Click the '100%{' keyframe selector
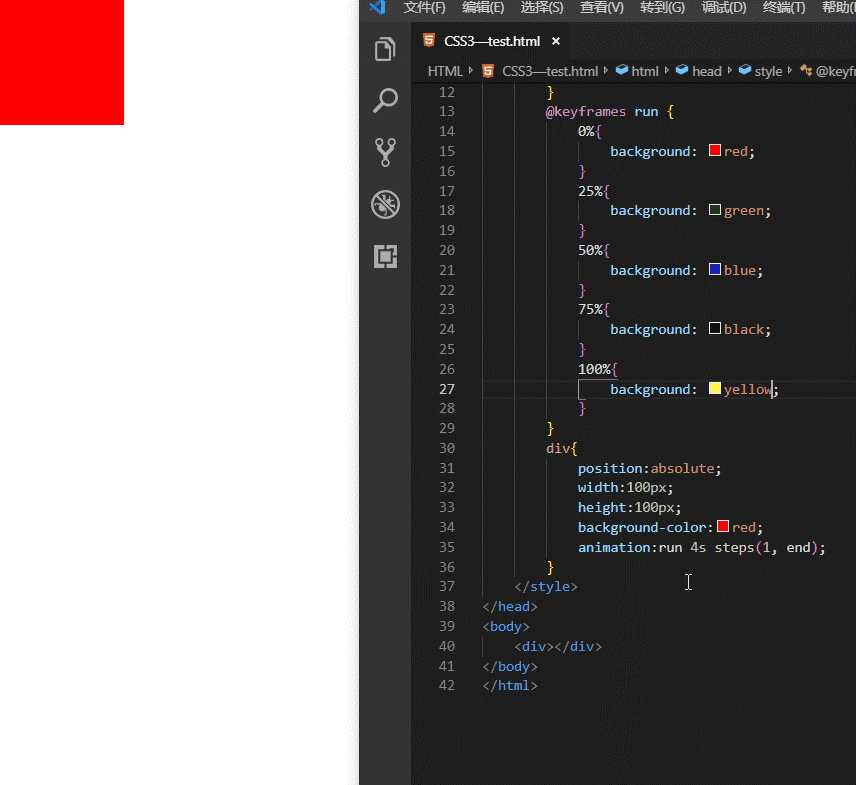Screen dimensions: 856x785 click(598, 369)
